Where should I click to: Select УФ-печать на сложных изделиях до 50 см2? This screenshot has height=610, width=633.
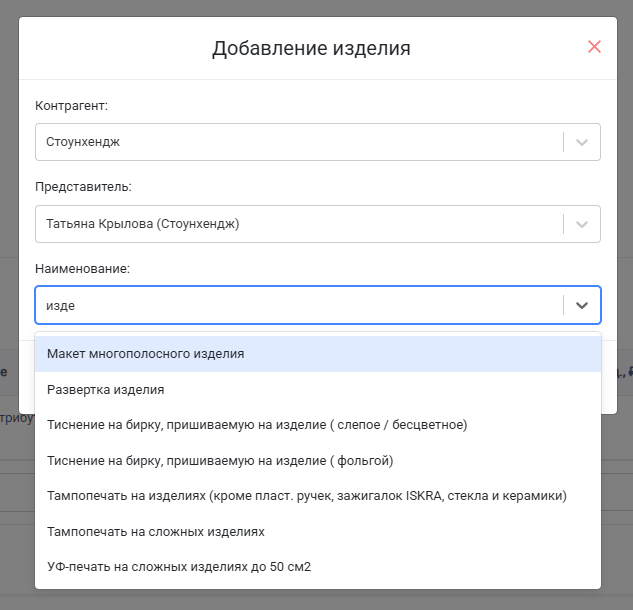tap(318, 567)
